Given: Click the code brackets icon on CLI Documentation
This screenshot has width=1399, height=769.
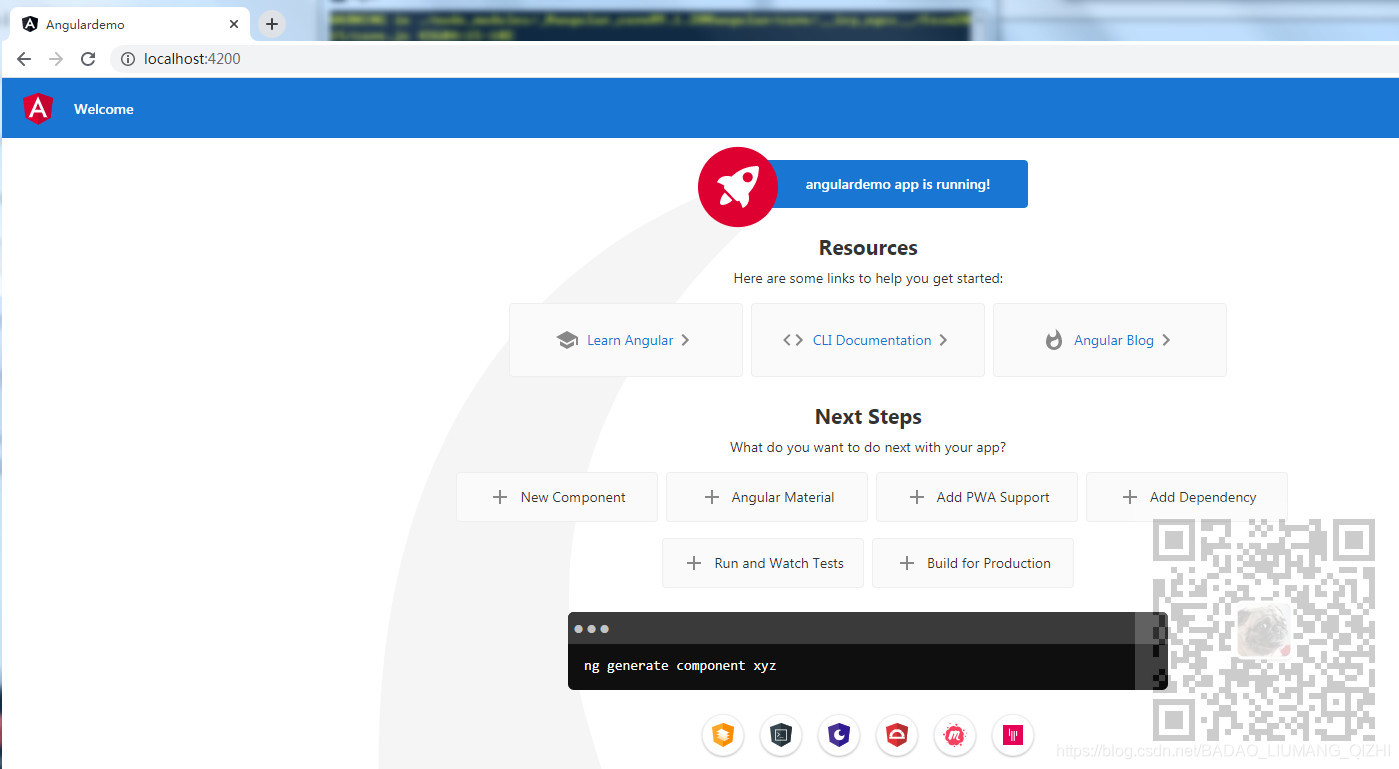Looking at the screenshot, I should tap(793, 340).
